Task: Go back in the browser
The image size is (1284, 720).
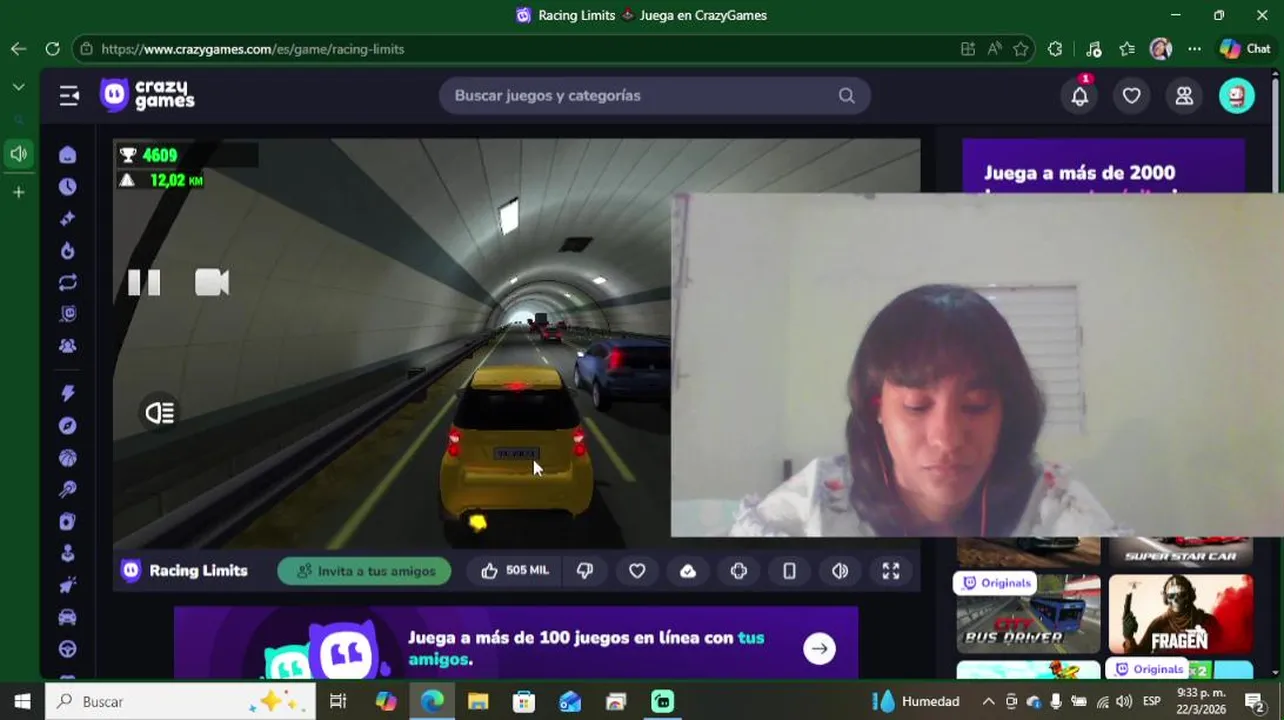Action: (x=18, y=49)
